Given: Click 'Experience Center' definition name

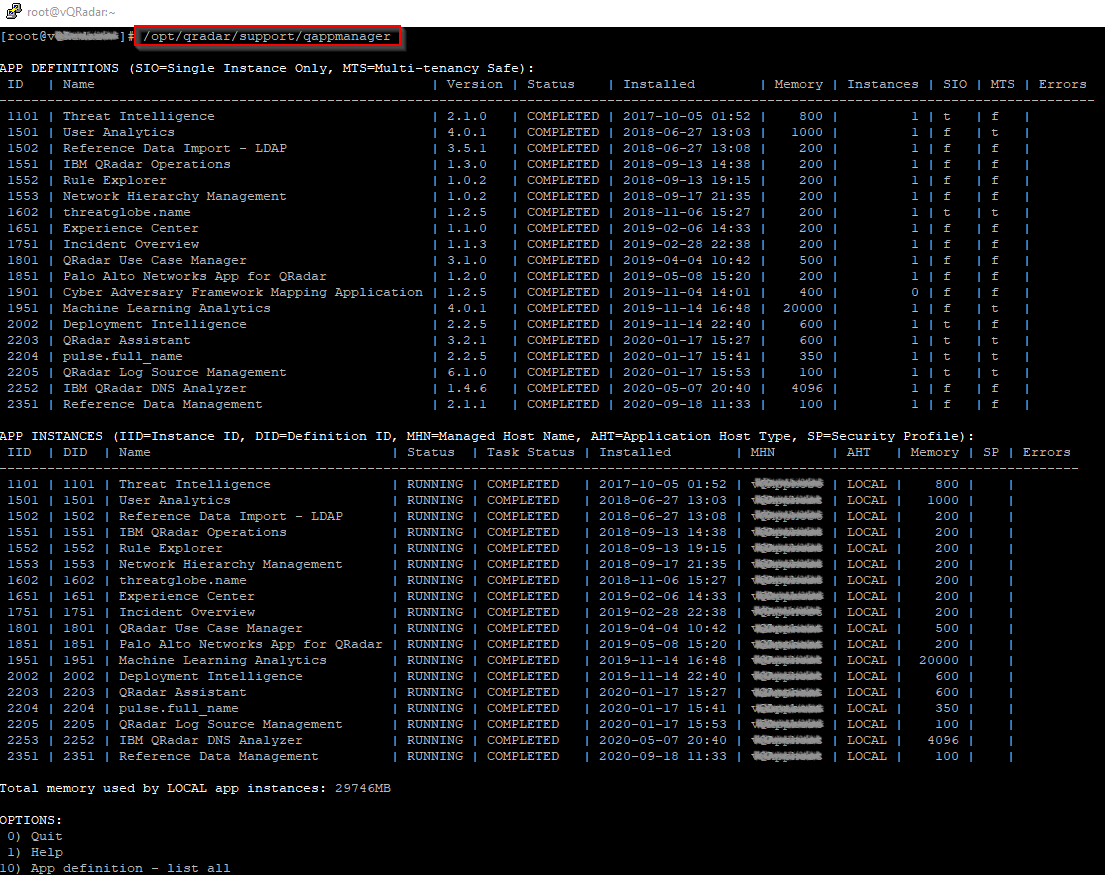Looking at the screenshot, I should (x=131, y=228).
